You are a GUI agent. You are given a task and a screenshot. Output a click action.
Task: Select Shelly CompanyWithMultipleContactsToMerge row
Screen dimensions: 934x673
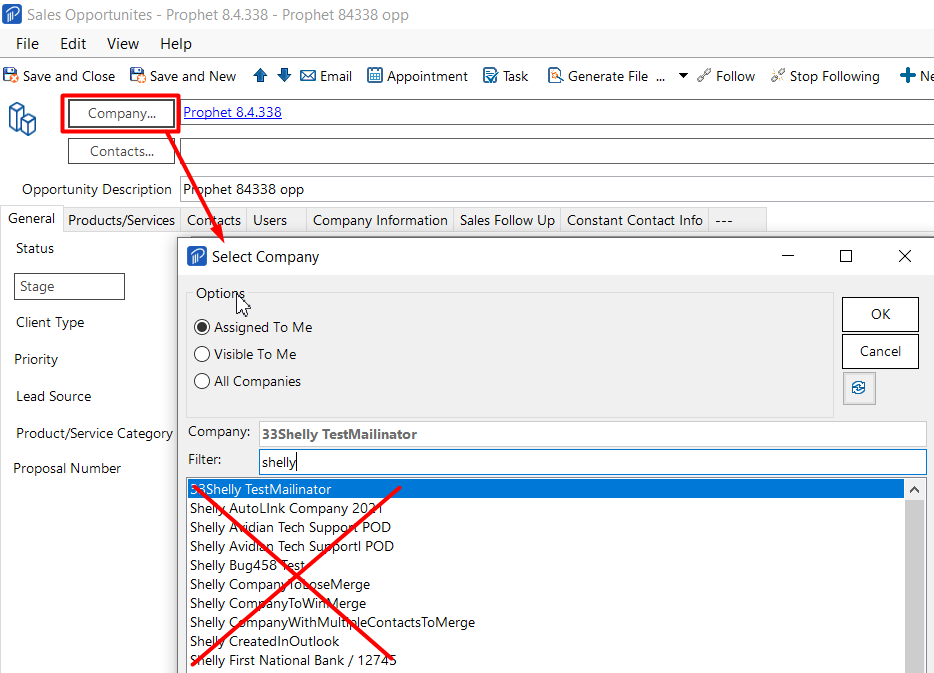point(546,622)
